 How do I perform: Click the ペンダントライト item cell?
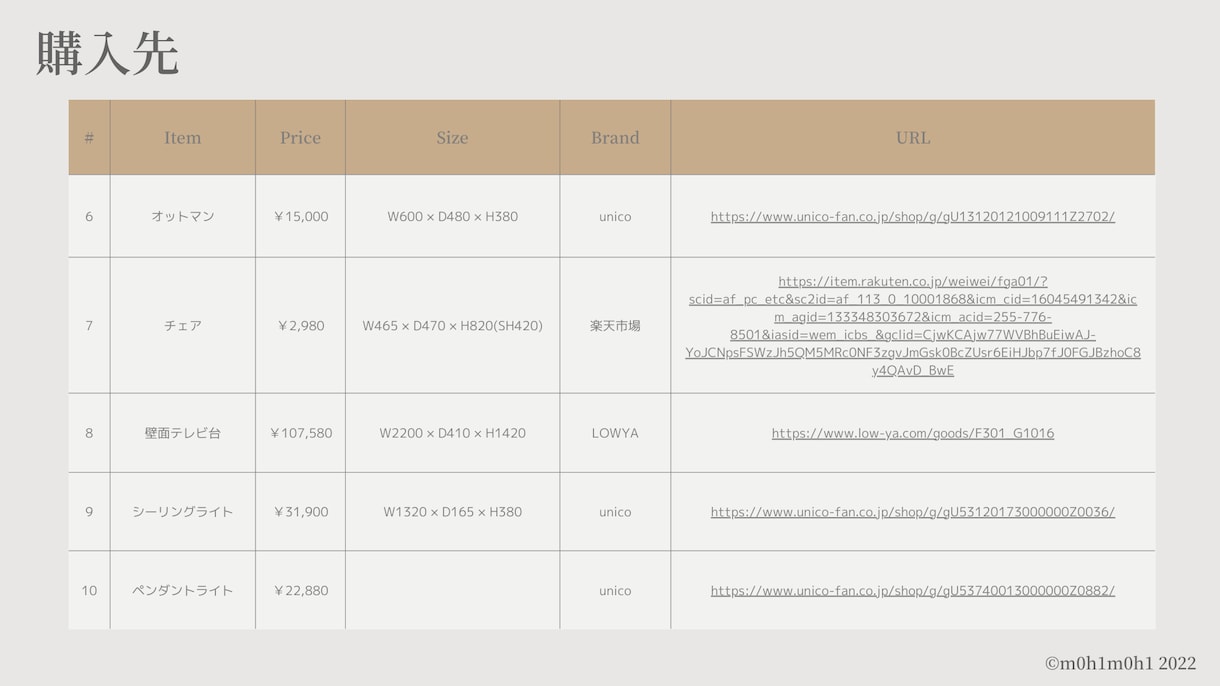click(182, 591)
